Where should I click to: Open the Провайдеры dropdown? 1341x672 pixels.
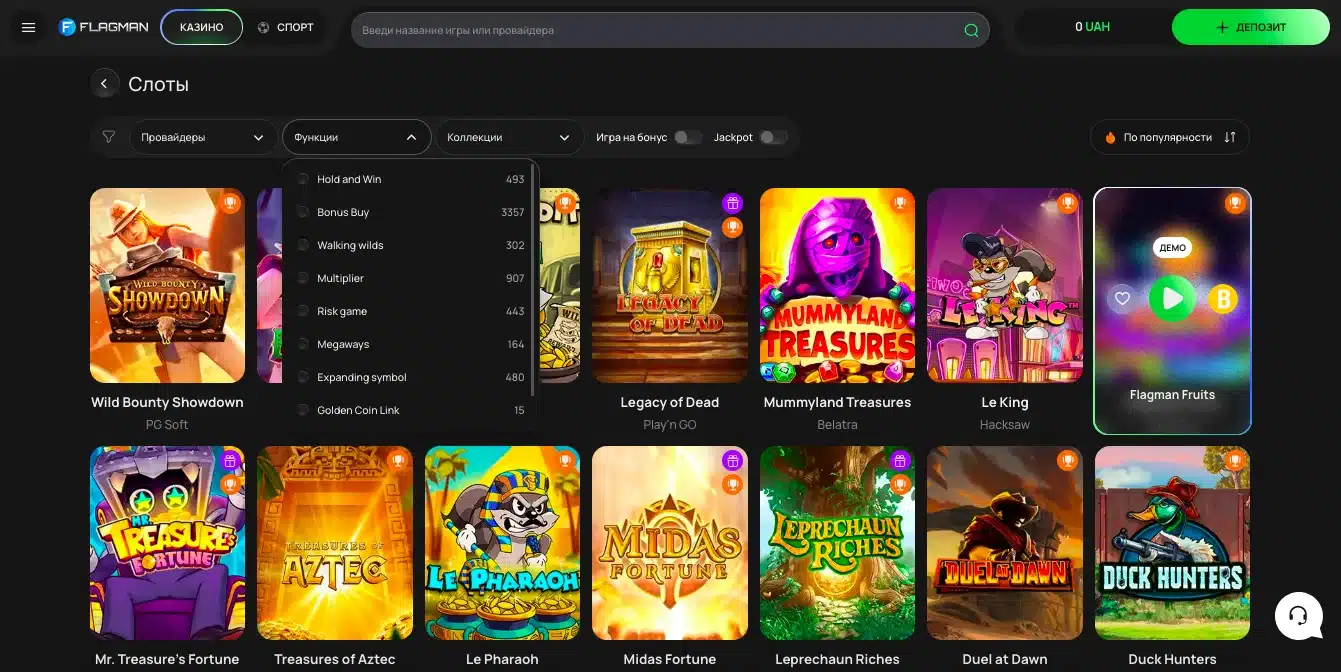coord(203,137)
